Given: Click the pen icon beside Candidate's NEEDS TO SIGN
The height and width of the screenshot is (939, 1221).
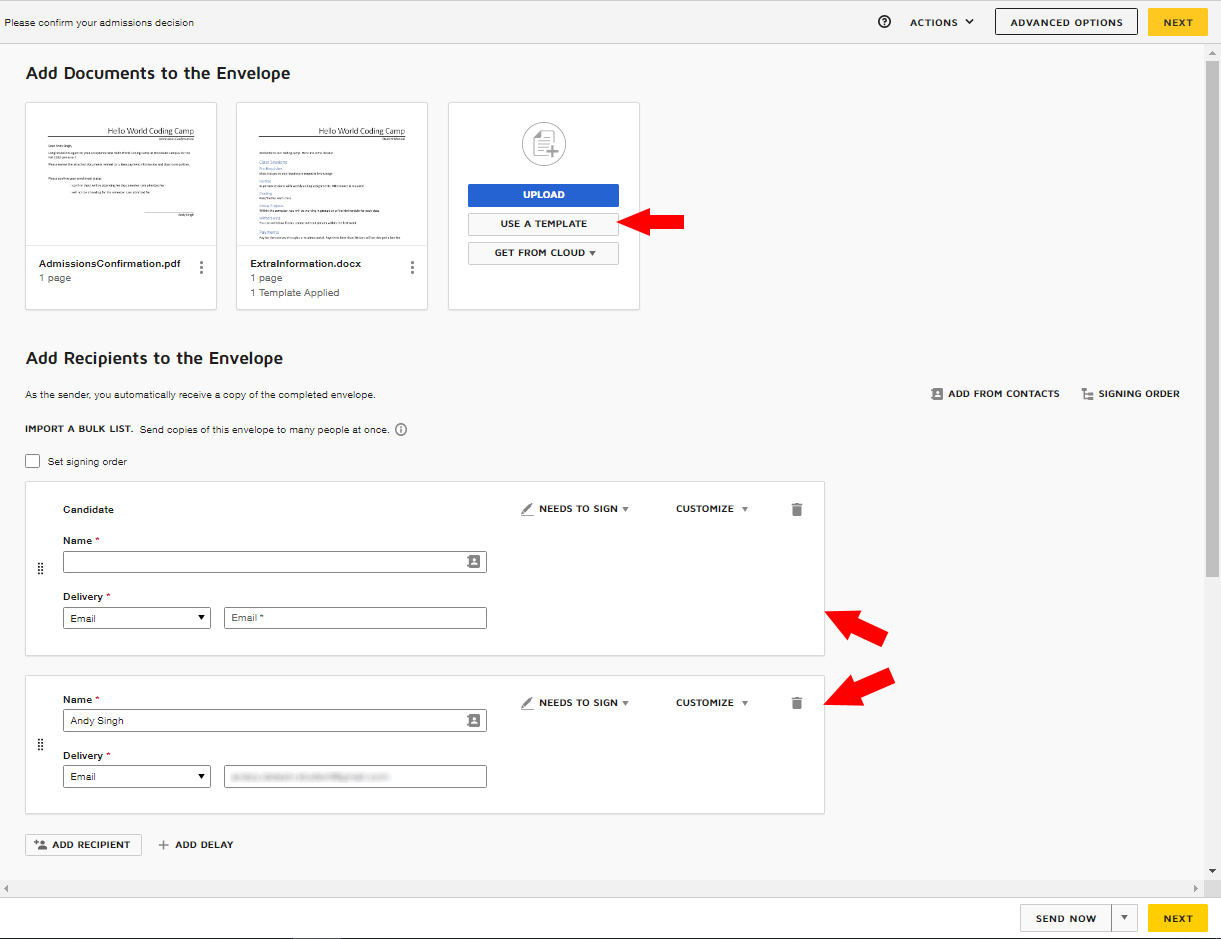Looking at the screenshot, I should (527, 508).
